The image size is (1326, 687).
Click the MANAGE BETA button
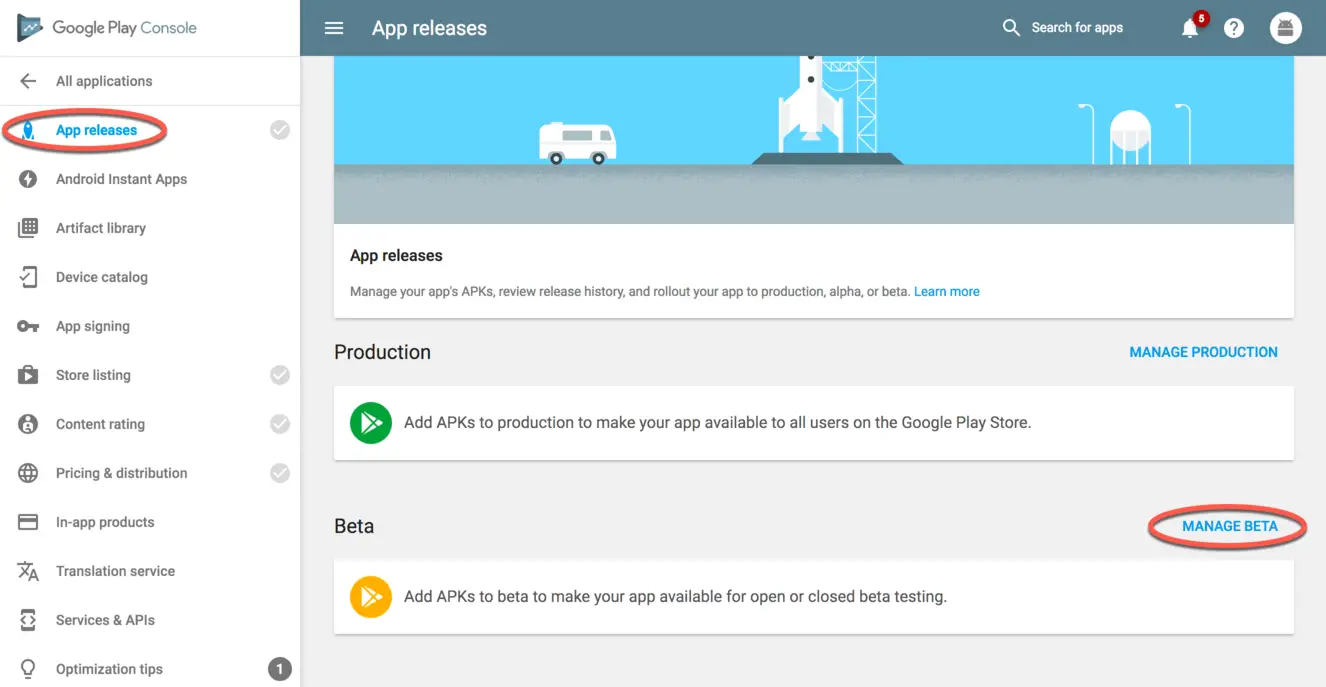[x=1229, y=526]
